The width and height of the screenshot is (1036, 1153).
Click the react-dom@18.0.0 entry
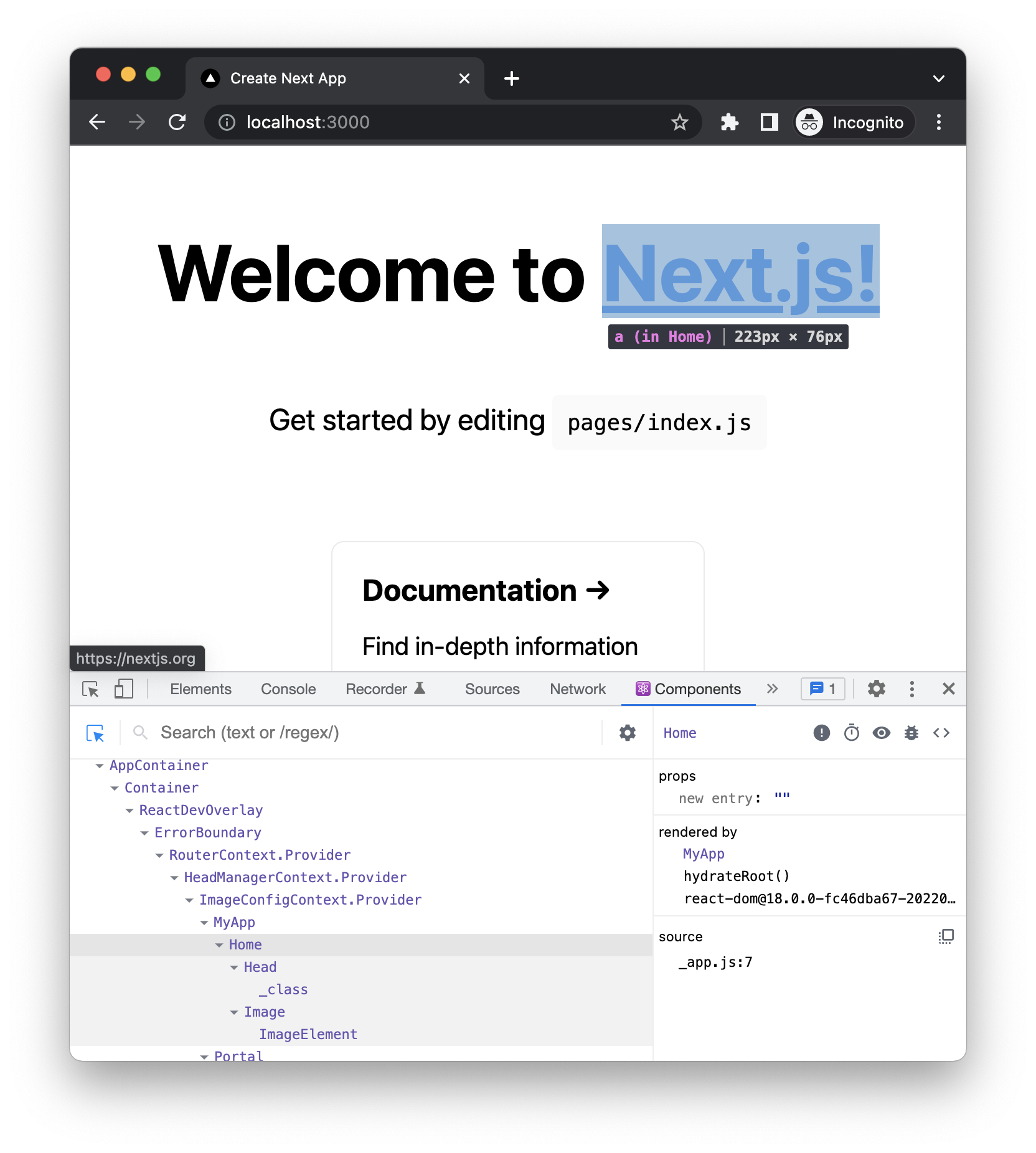(820, 899)
